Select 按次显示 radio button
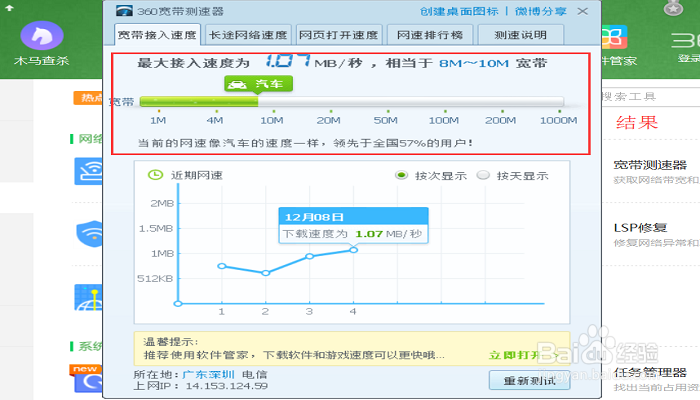 pyautogui.click(x=401, y=175)
